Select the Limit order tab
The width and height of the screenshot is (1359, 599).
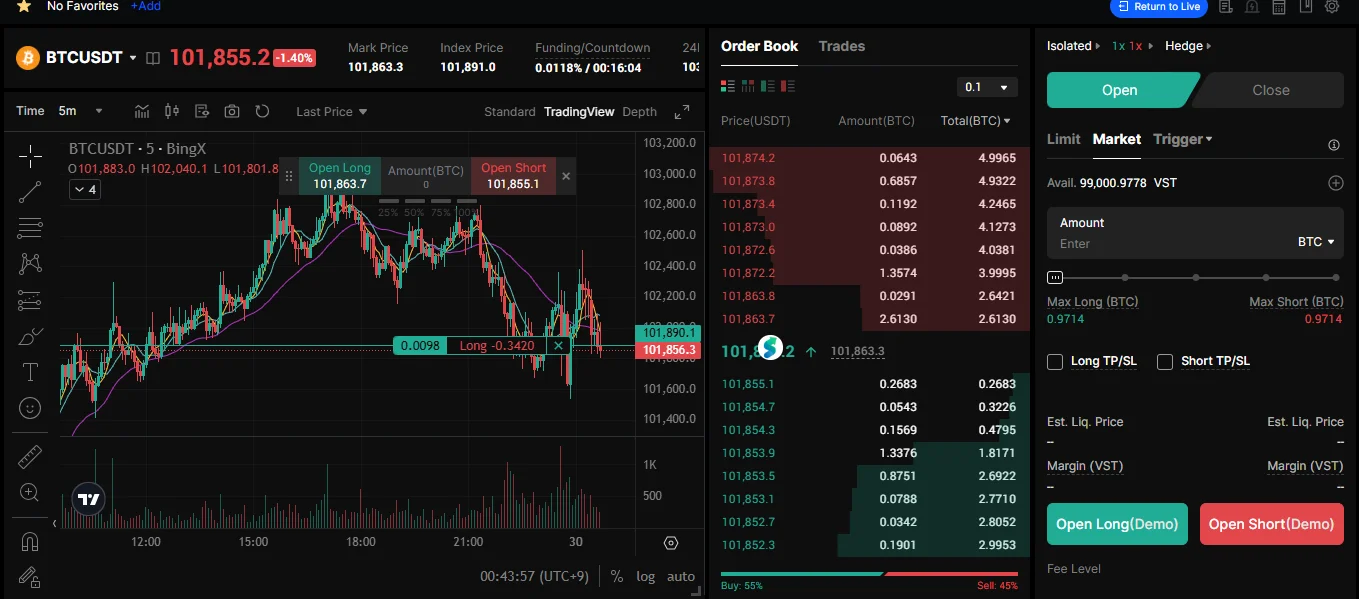point(1063,139)
